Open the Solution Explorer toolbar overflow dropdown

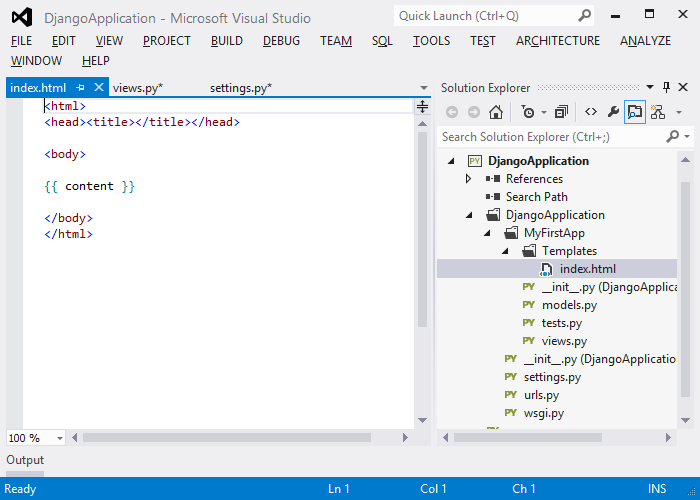tap(679, 112)
